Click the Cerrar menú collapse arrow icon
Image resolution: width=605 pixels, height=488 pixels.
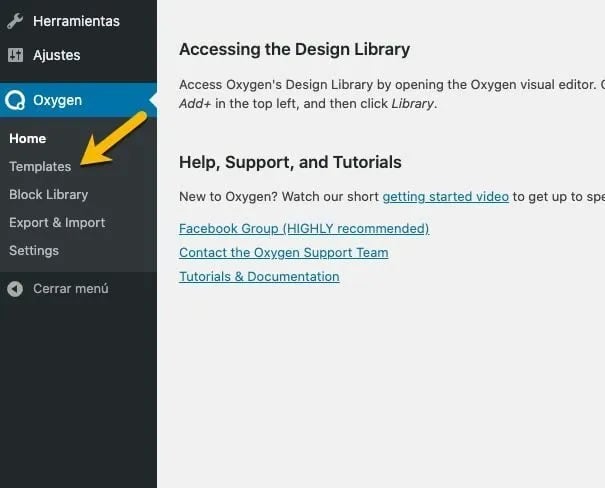coord(15,289)
